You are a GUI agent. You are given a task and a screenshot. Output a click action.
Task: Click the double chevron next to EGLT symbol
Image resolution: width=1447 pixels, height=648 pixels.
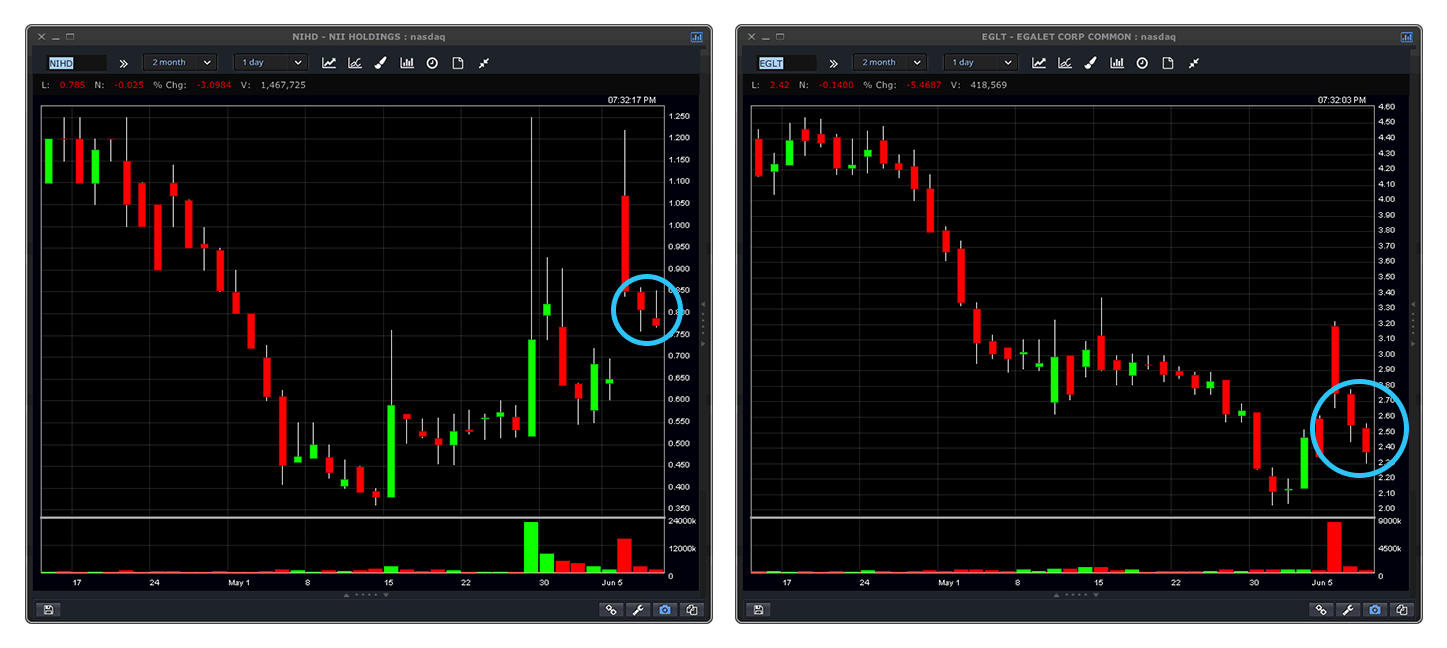834,63
